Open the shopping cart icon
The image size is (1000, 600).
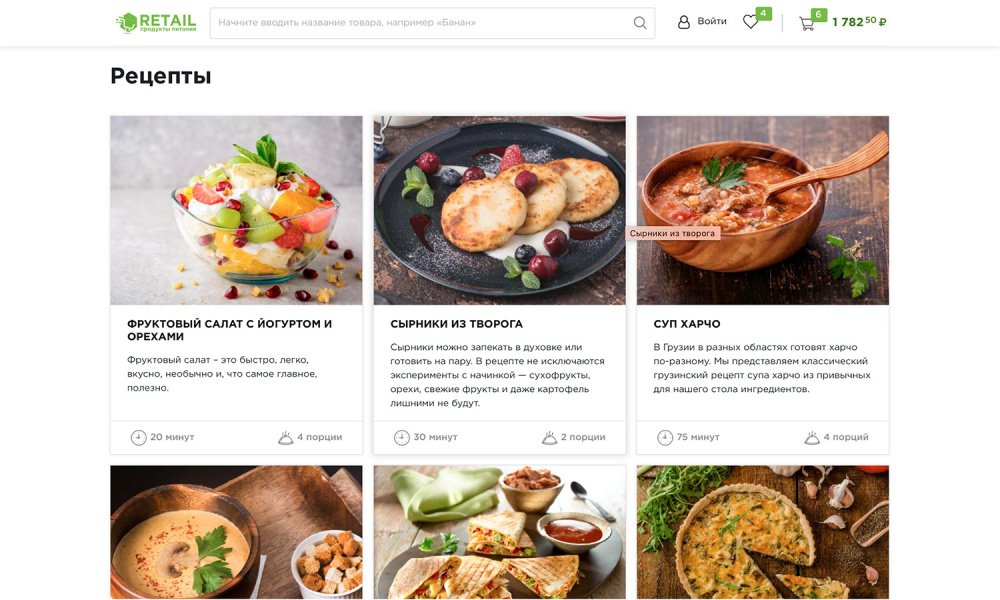[806, 24]
